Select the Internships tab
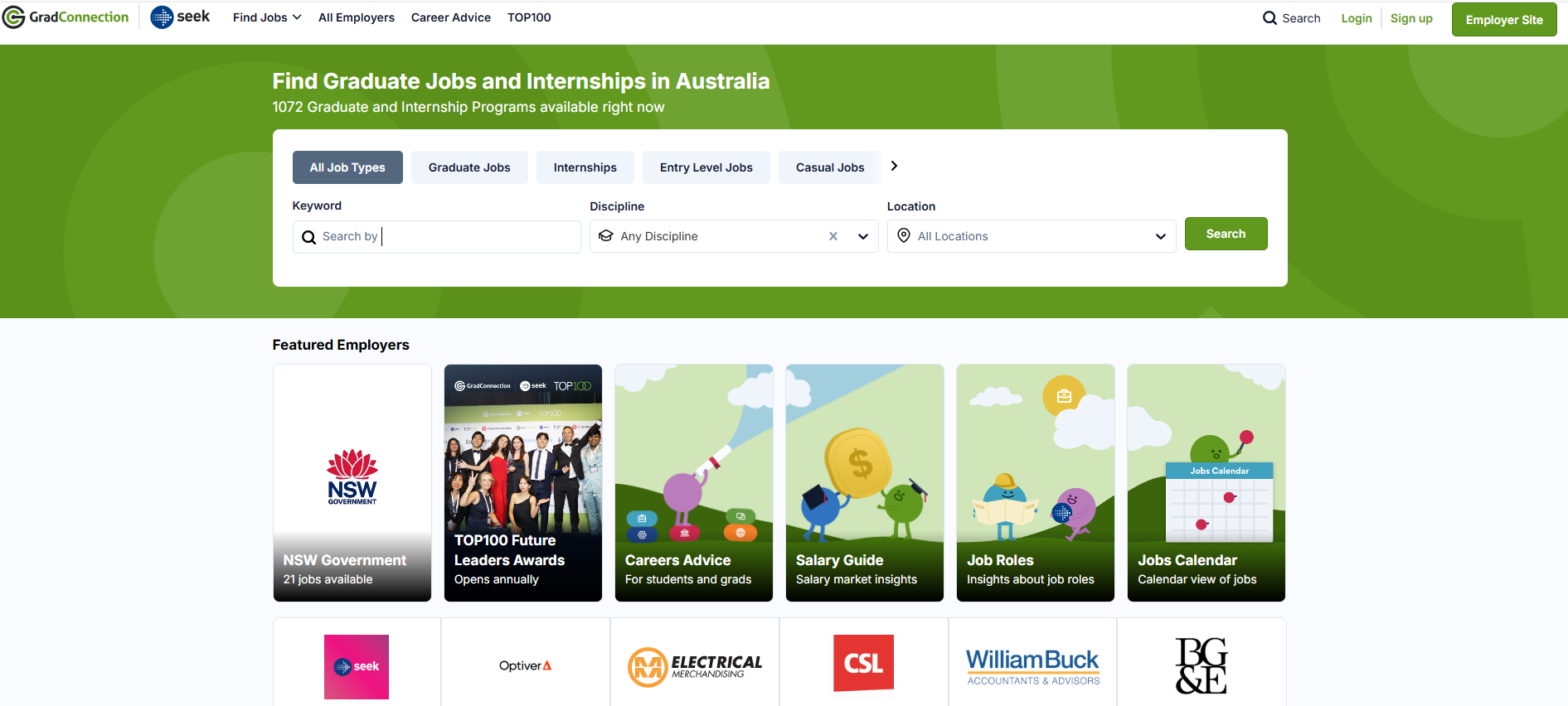The width and height of the screenshot is (1568, 706). coord(585,167)
